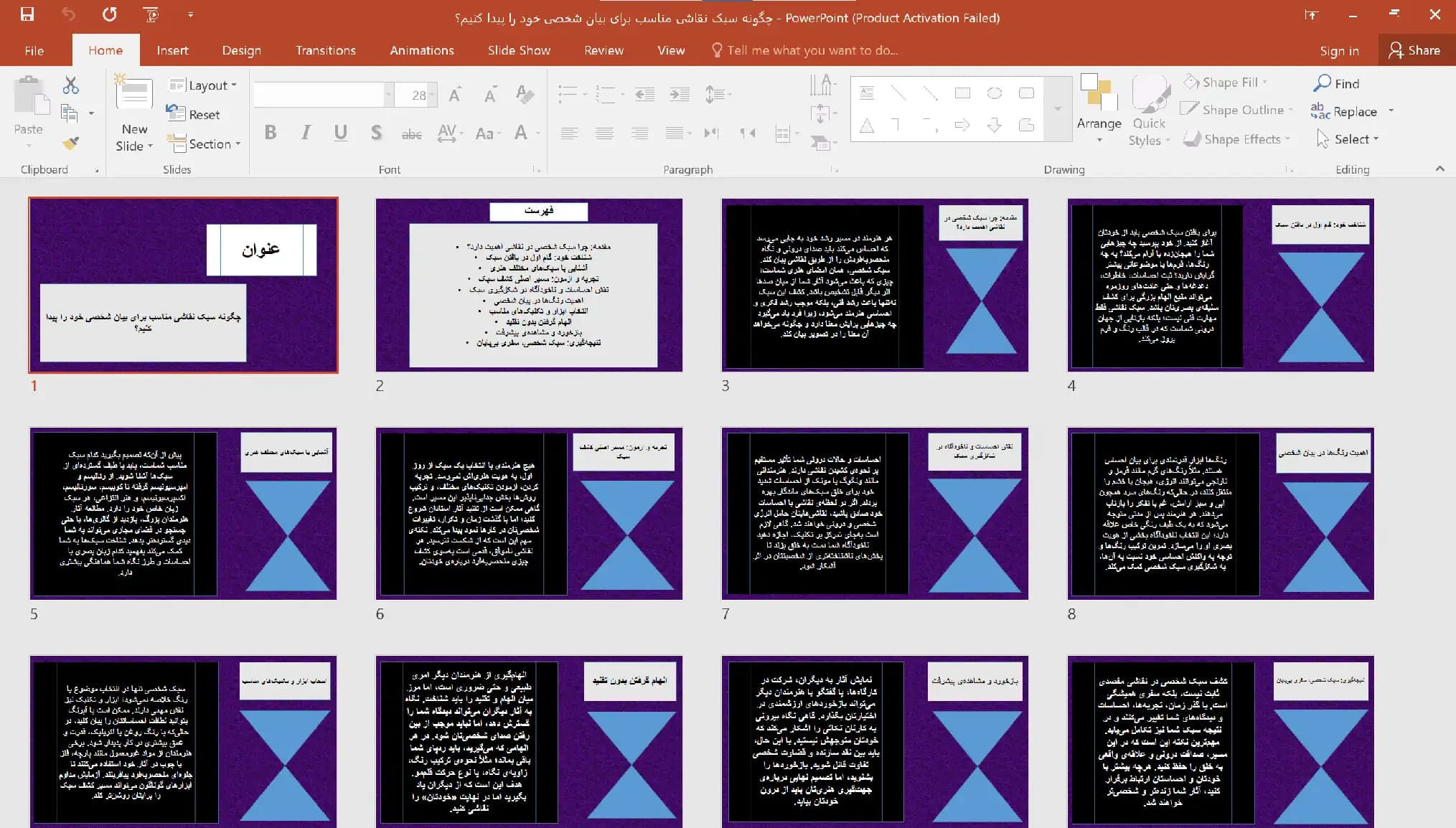
Task: Toggle right text alignment
Action: pos(639,133)
